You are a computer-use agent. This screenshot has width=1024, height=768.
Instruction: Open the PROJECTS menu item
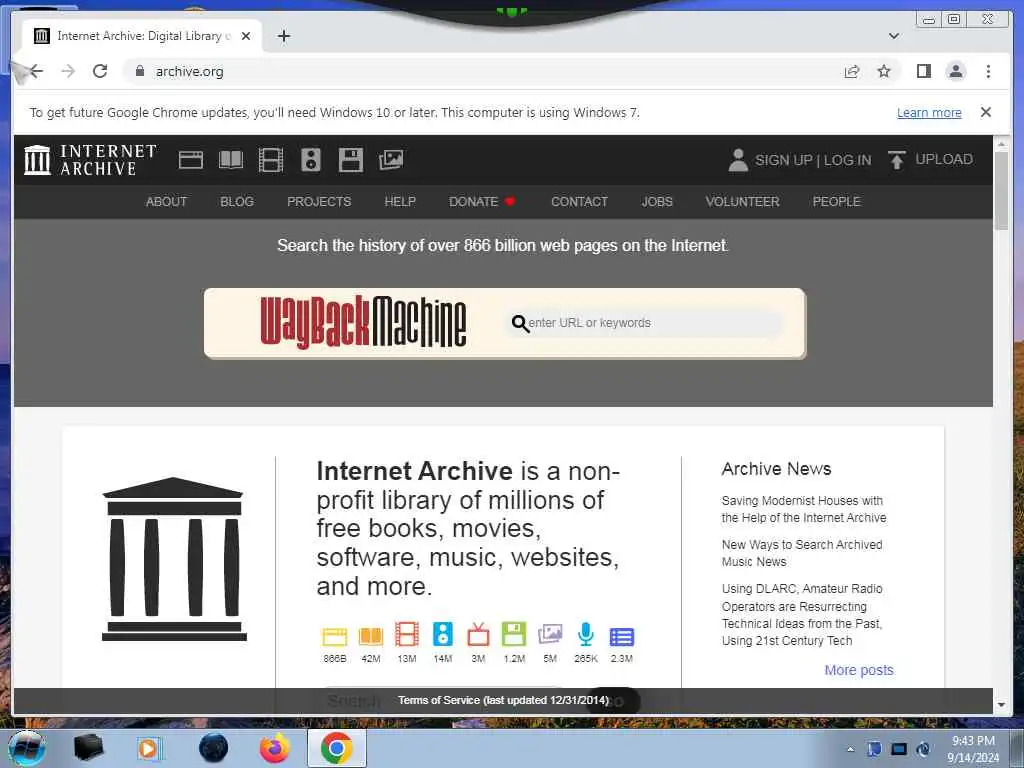tap(319, 201)
